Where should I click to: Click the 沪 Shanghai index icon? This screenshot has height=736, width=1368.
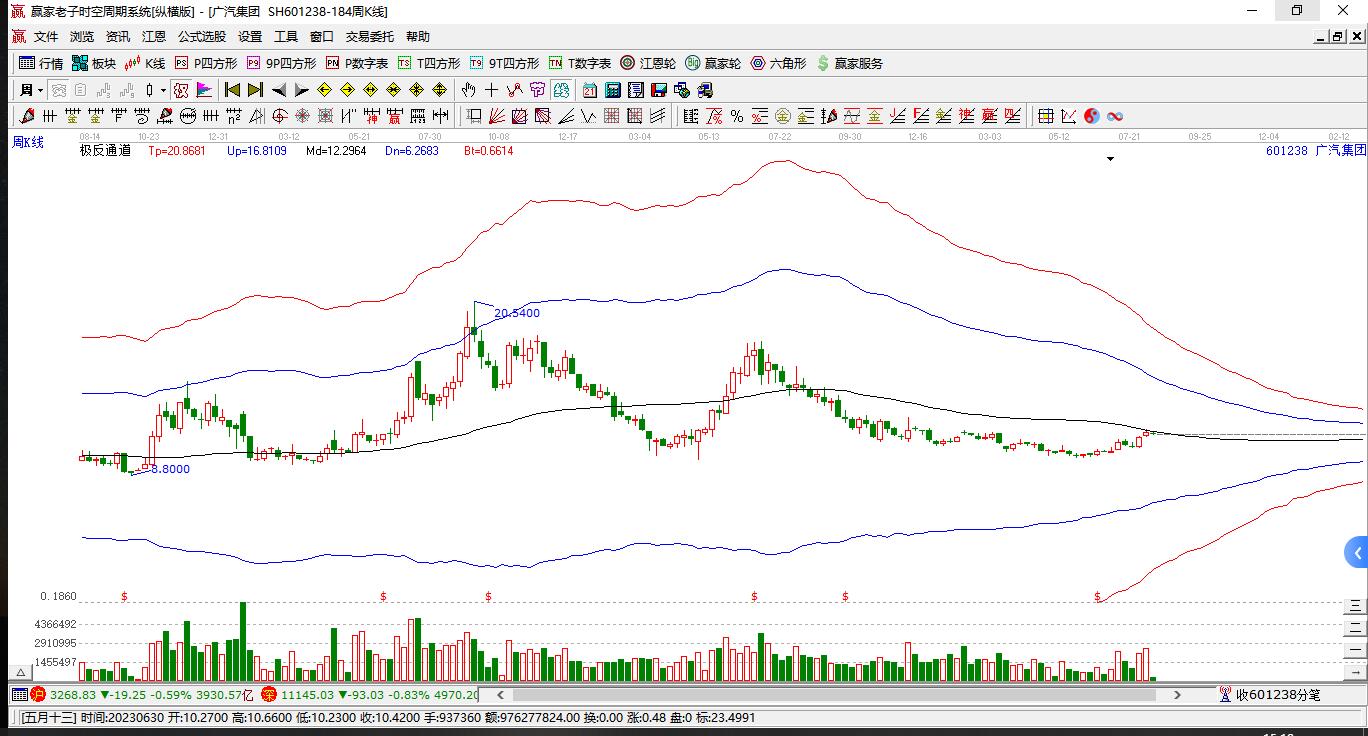(38, 694)
